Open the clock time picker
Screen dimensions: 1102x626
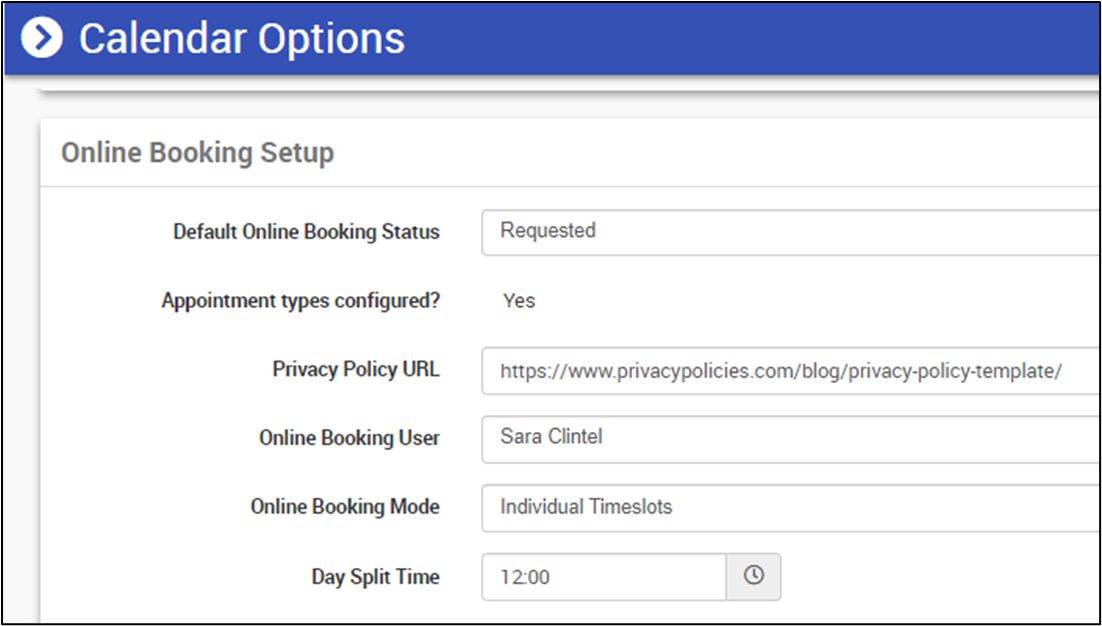(x=753, y=576)
